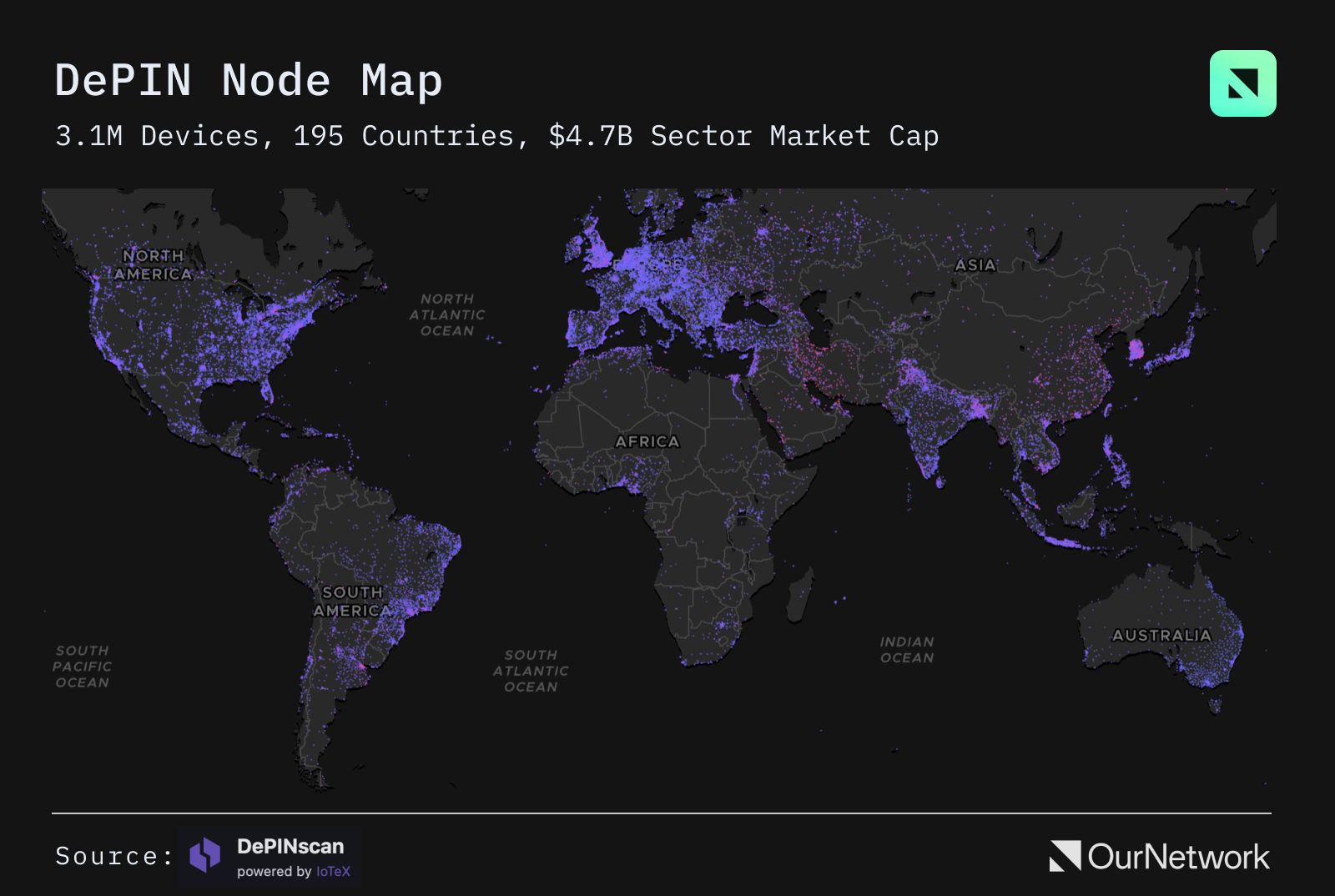Click the SOUTH ATLANTIC OCEAN label

[x=531, y=671]
